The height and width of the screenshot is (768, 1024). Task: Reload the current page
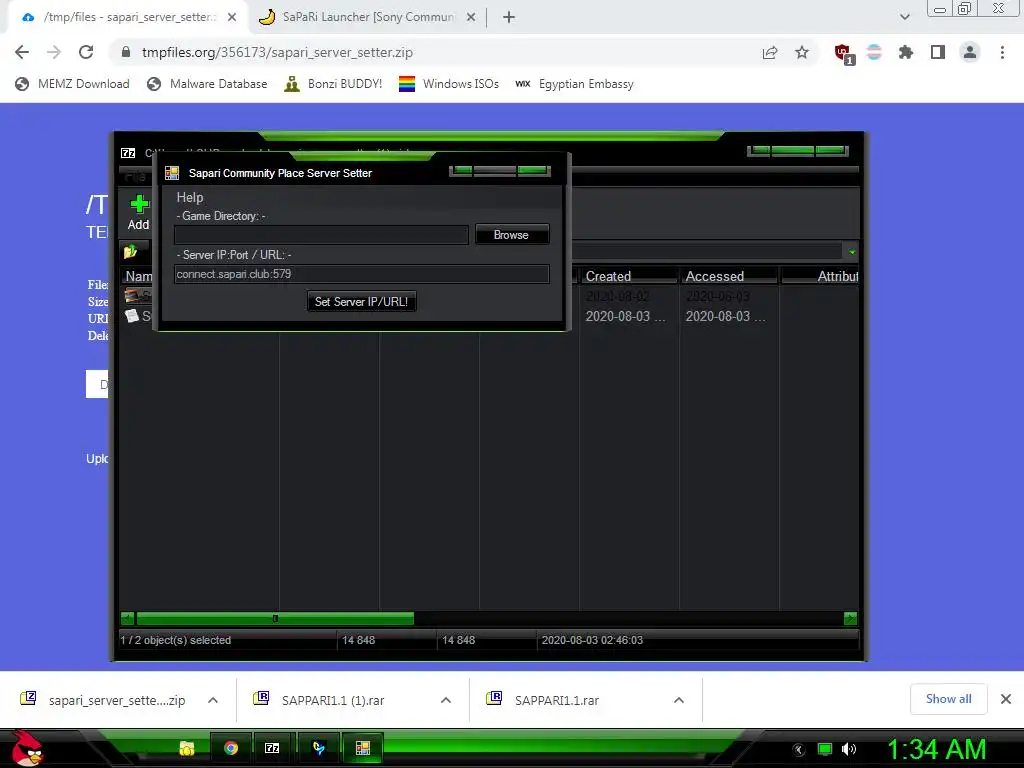tap(86, 52)
